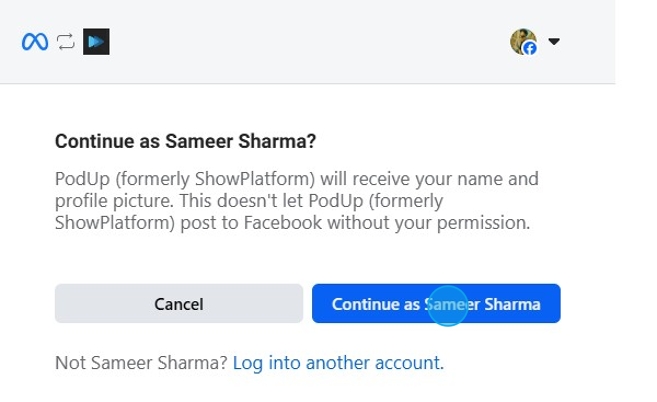Expand the account dropdown arrow
Viewport: 657px width, 402px height.
(554, 41)
